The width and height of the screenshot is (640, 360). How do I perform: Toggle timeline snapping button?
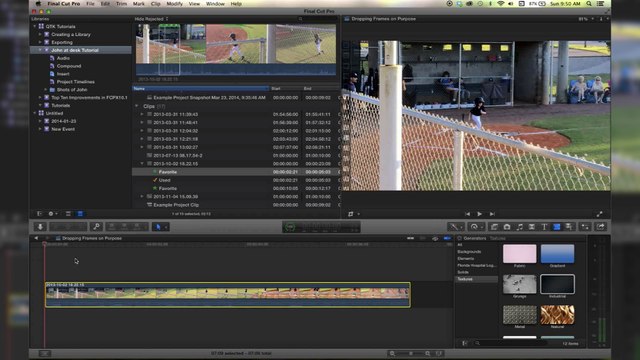[x=447, y=238]
